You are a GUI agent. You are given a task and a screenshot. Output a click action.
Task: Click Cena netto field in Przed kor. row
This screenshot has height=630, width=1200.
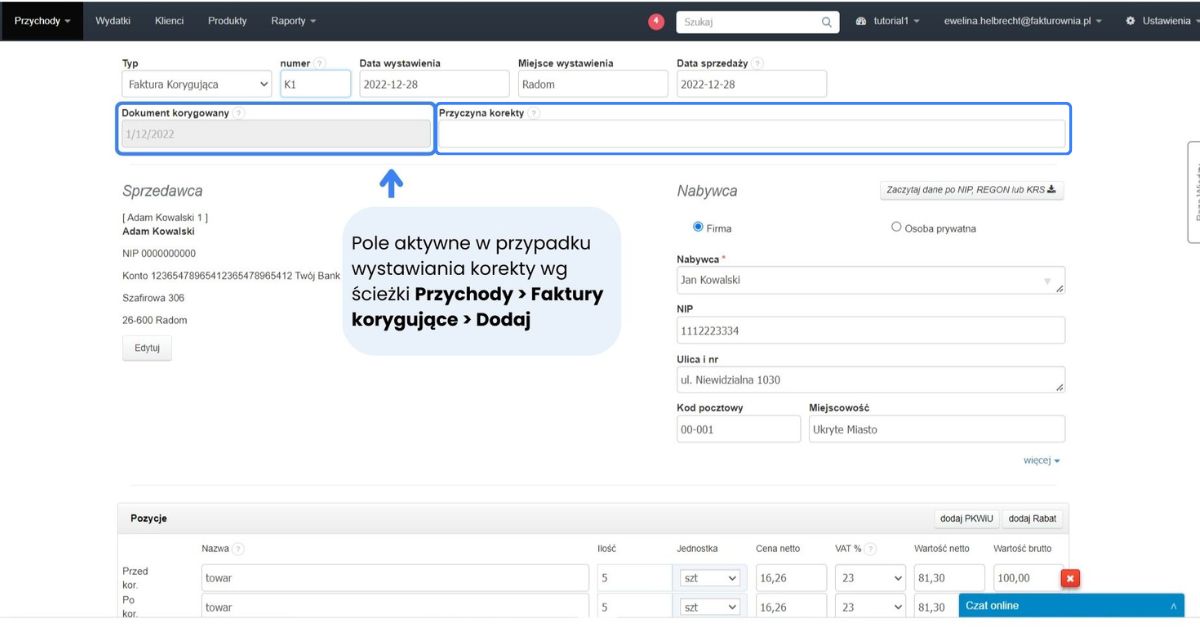tap(791, 578)
